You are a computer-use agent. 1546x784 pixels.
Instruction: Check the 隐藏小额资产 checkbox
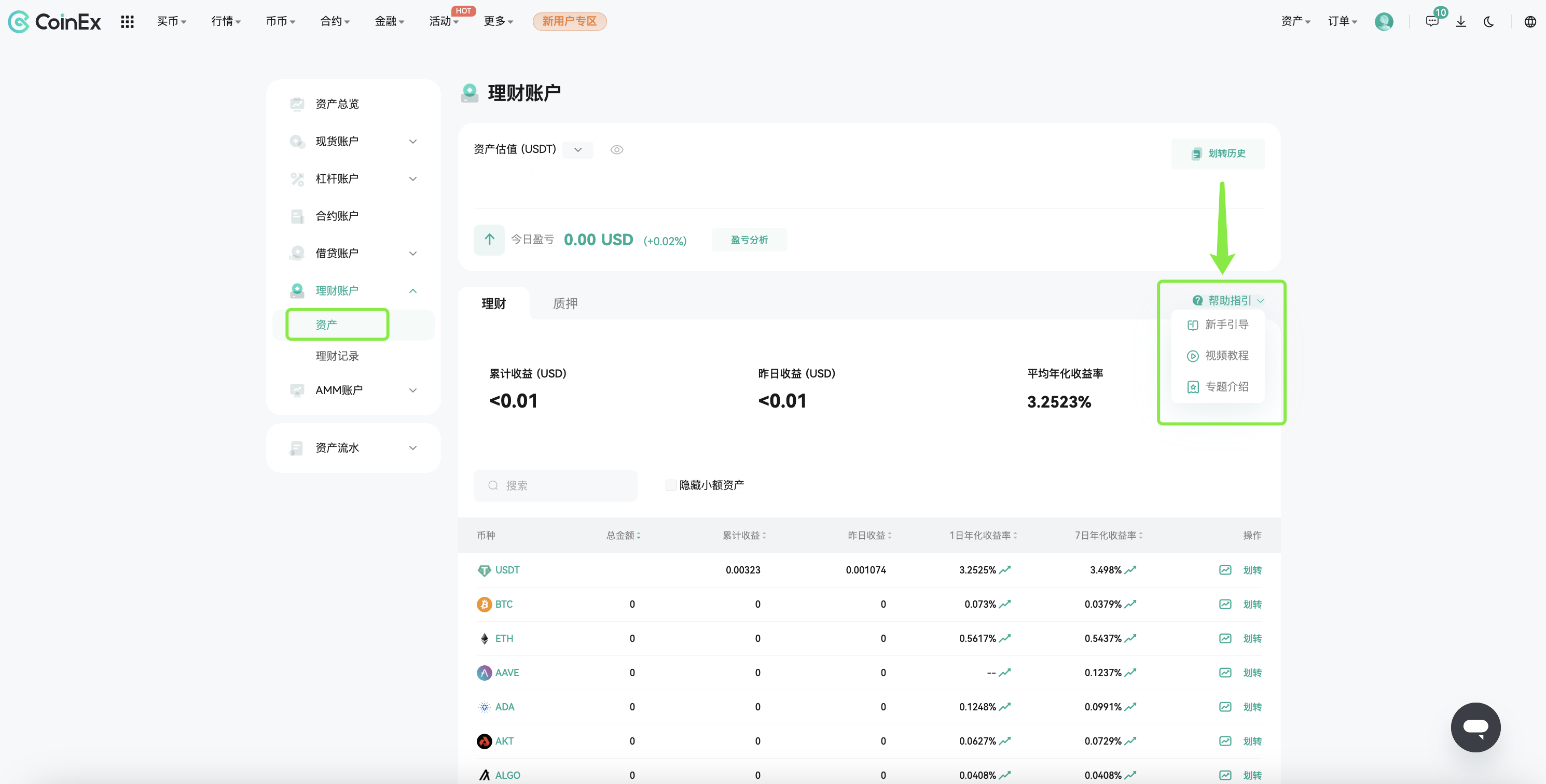pos(671,485)
